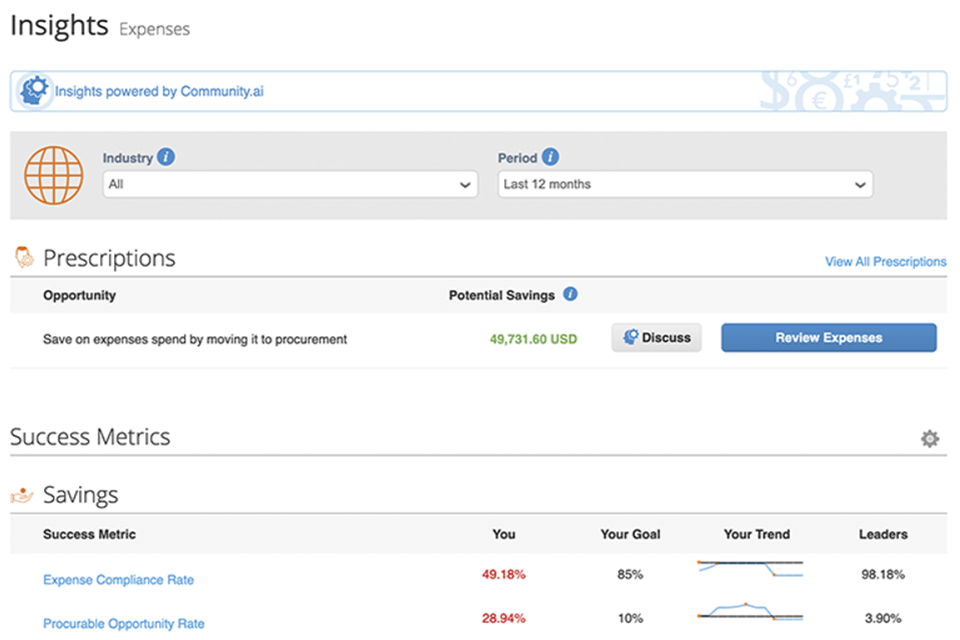This screenshot has width=960, height=640.
Task: Click the Leaders column header
Action: click(883, 534)
